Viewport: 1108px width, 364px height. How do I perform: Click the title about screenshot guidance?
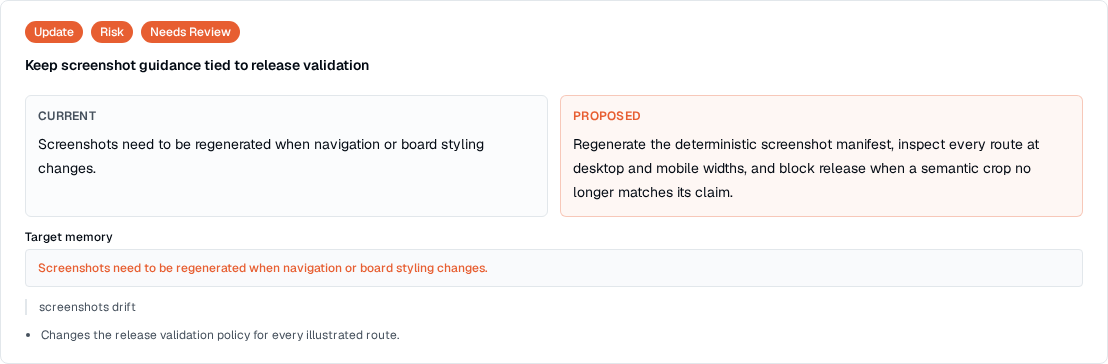point(197,66)
